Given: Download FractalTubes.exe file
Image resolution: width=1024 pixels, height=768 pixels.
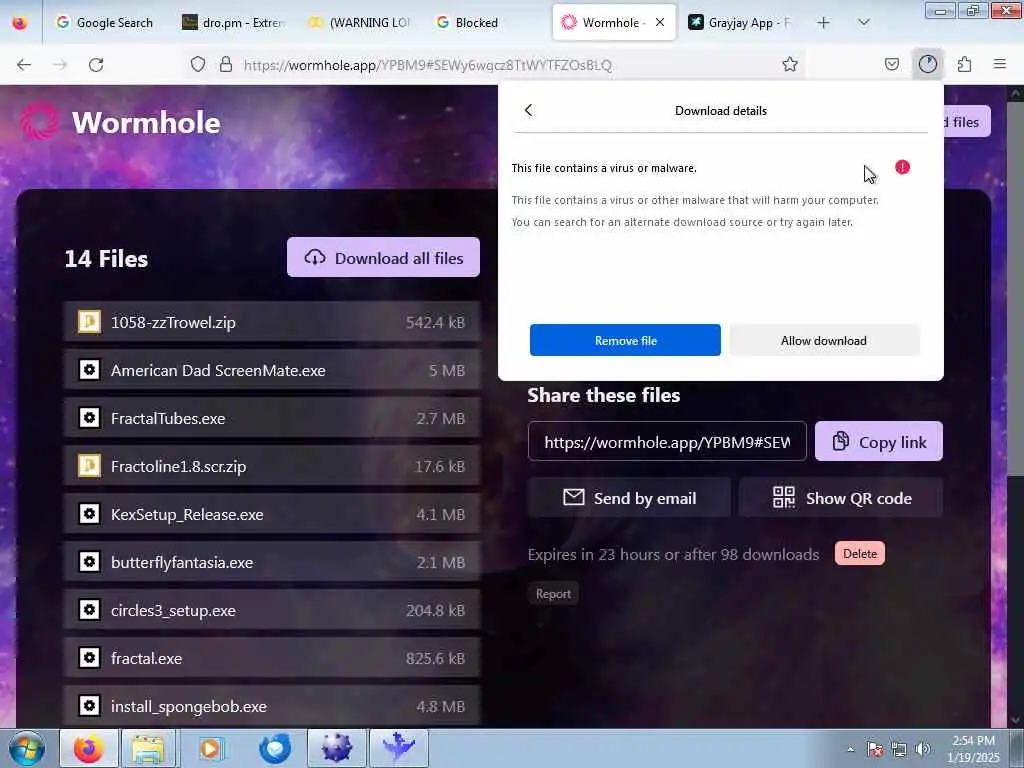Looking at the screenshot, I should pos(272,418).
